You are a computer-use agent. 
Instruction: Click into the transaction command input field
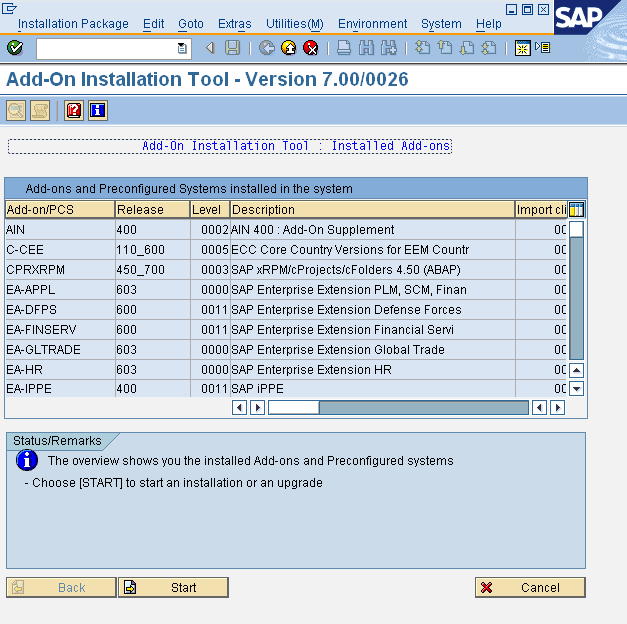pos(105,48)
